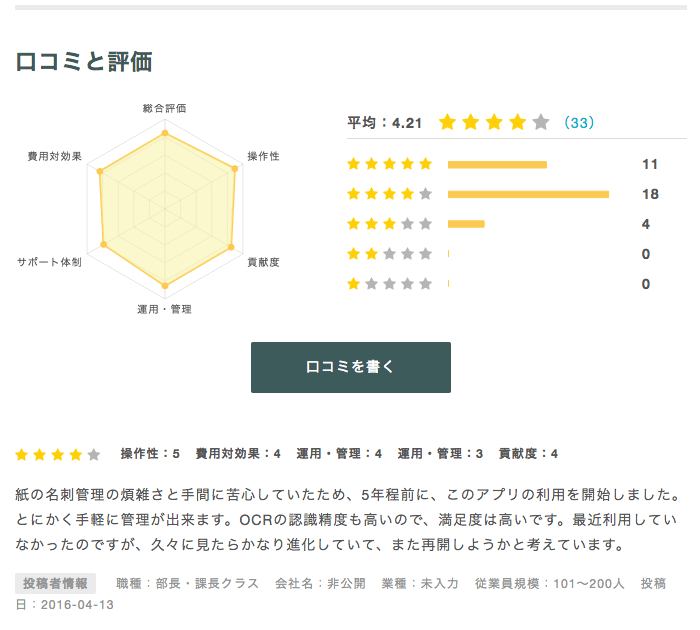Click the 貢献度 radar chart label
This screenshot has width=700, height=630.
pyautogui.click(x=263, y=262)
